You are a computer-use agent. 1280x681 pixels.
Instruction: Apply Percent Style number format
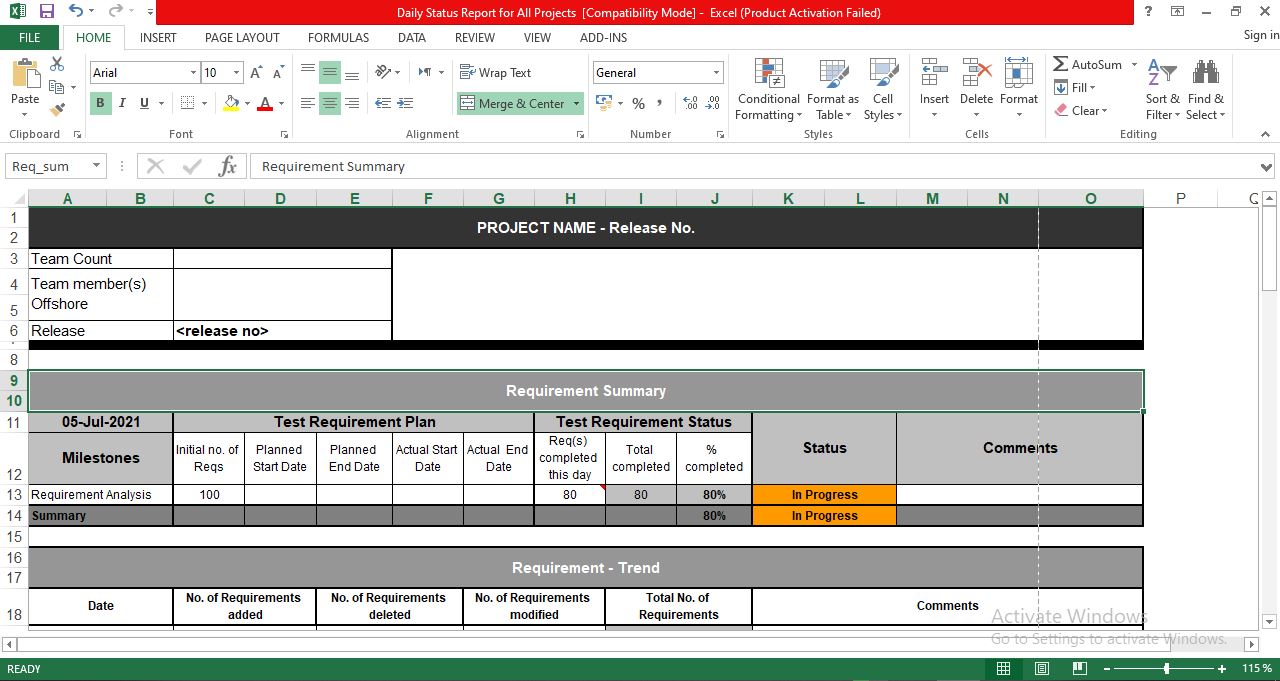click(637, 103)
